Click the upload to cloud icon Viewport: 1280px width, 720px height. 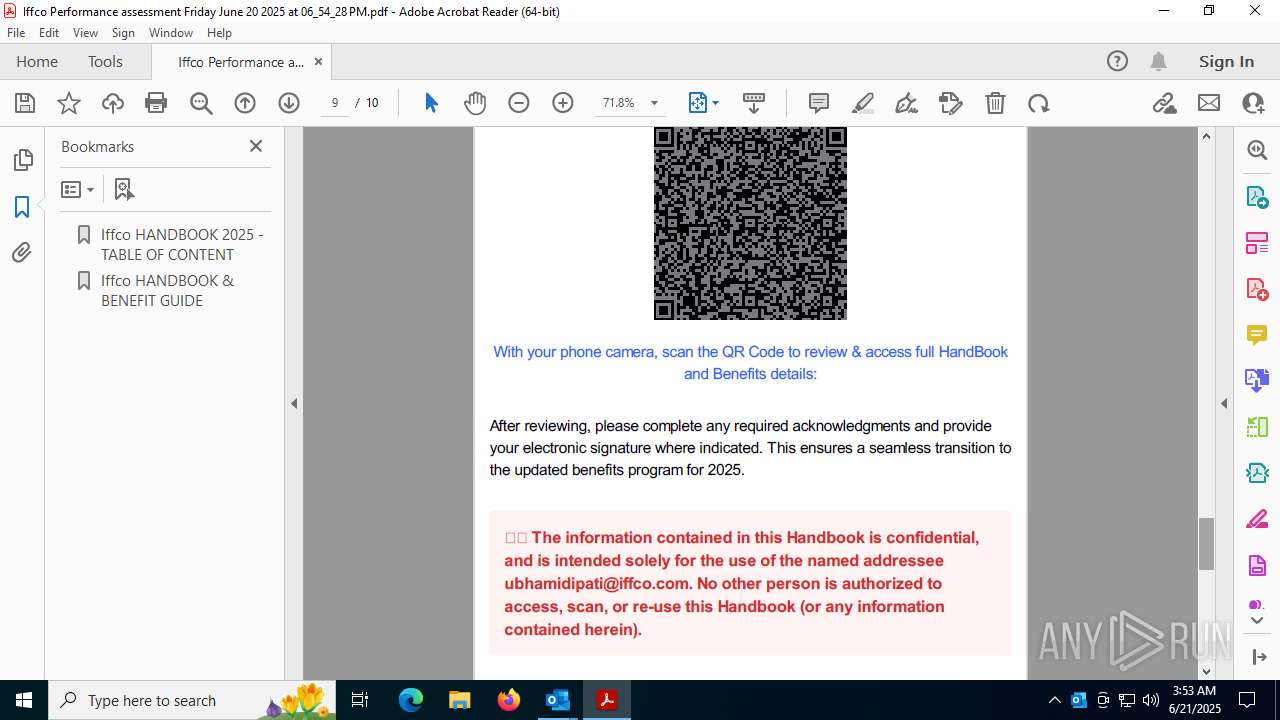pos(113,103)
